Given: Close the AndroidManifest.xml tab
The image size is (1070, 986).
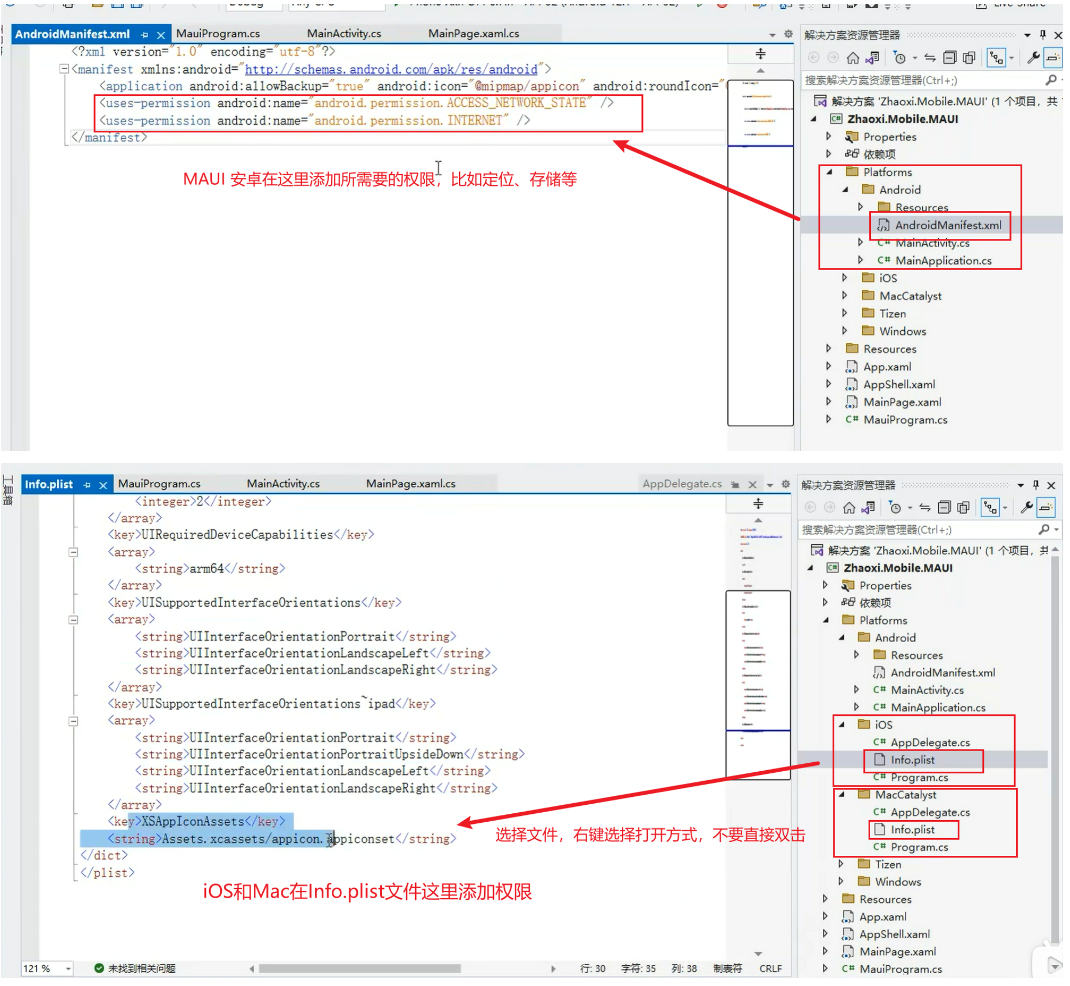Looking at the screenshot, I should (x=161, y=35).
